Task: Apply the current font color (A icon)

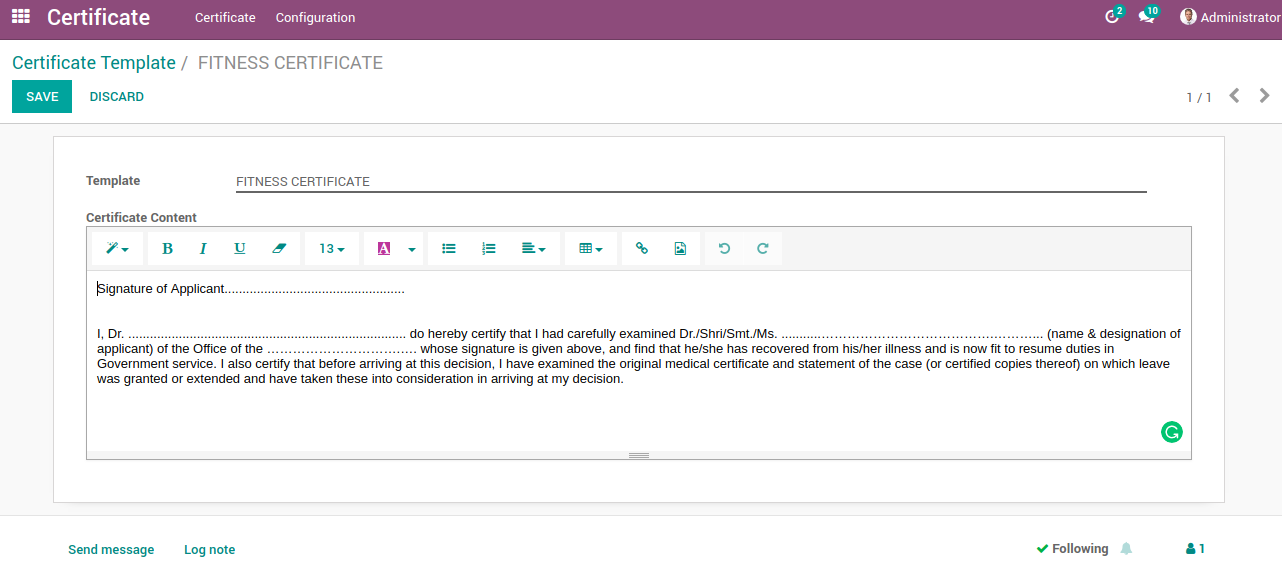Action: click(x=383, y=249)
